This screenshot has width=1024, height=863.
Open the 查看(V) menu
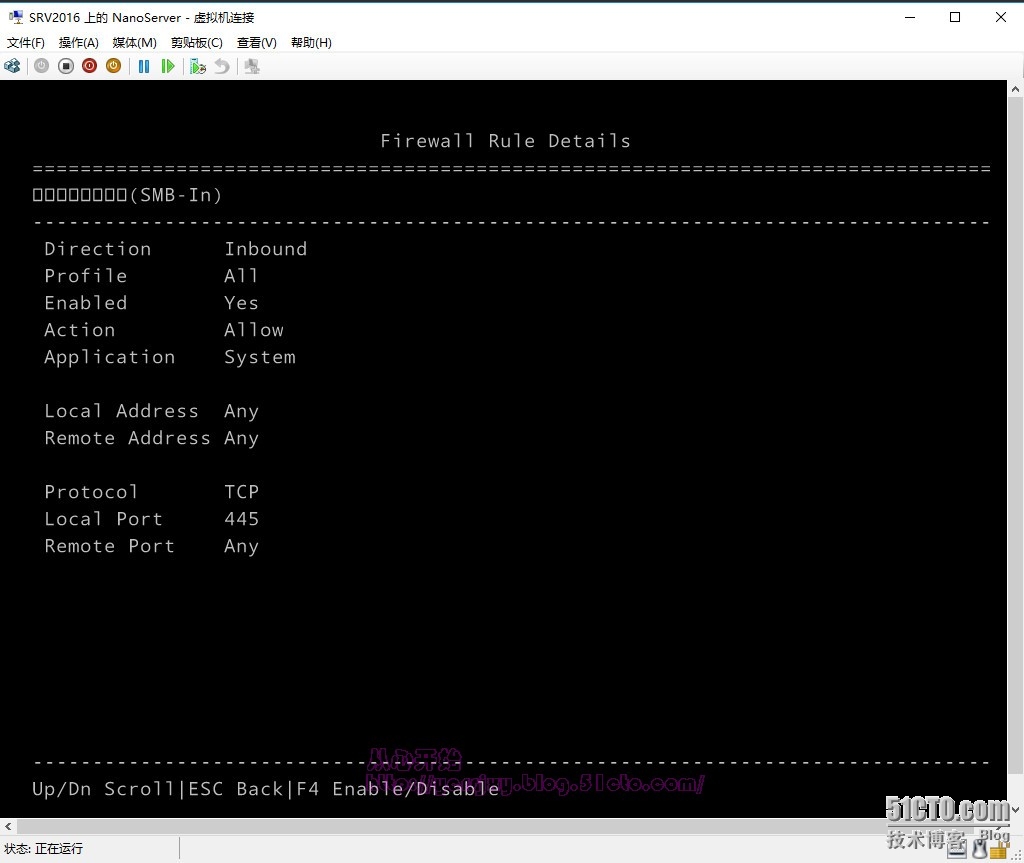(x=257, y=42)
